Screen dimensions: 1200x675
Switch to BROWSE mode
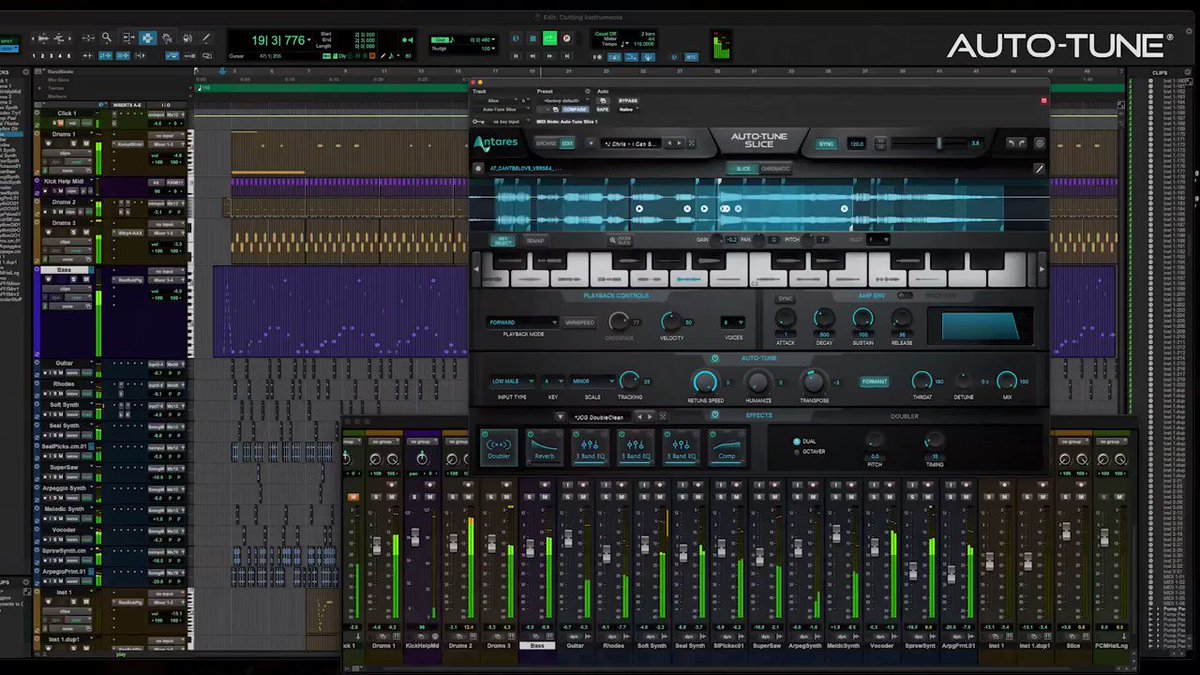tap(546, 143)
